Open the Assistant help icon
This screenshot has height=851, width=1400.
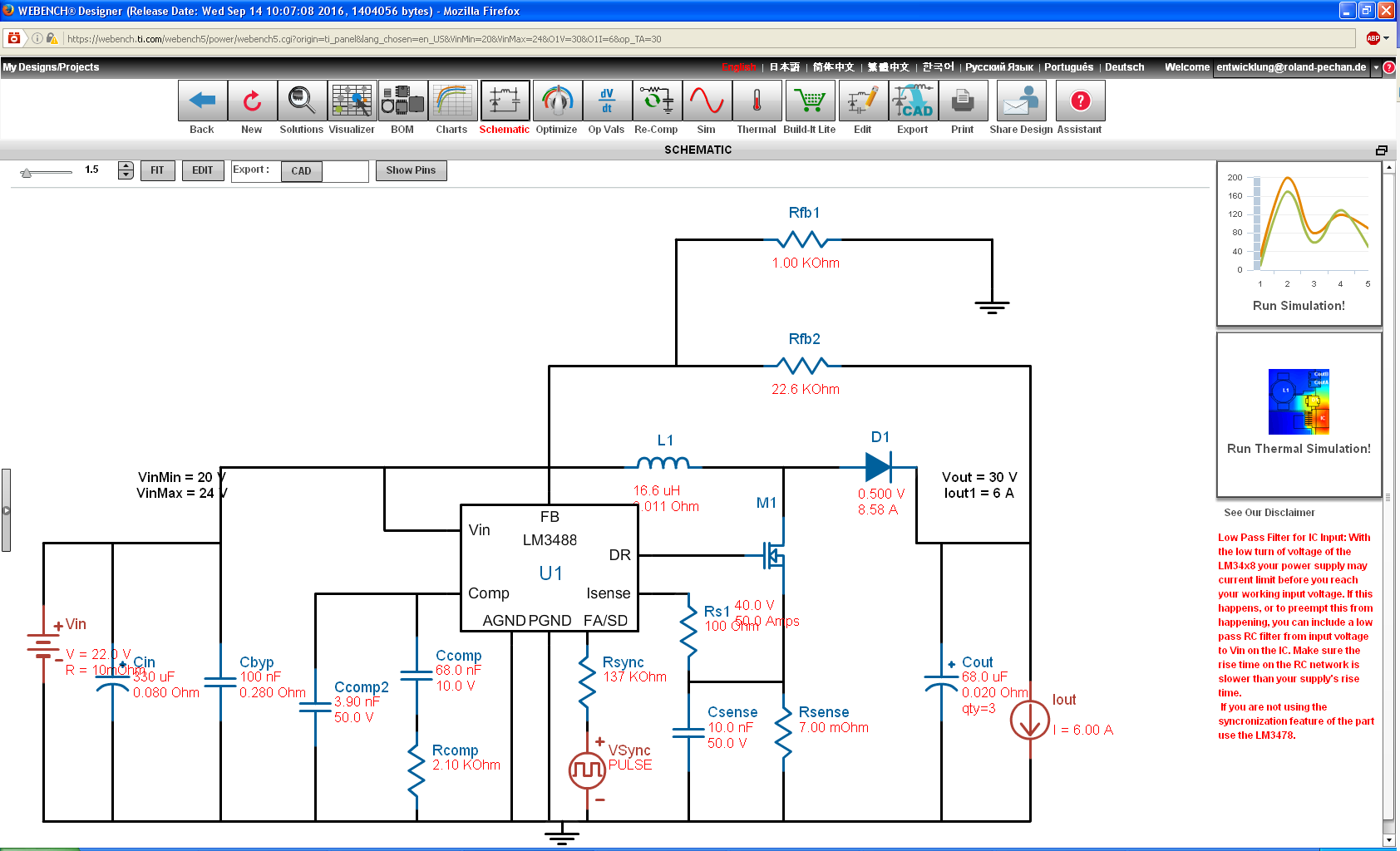[x=1080, y=101]
